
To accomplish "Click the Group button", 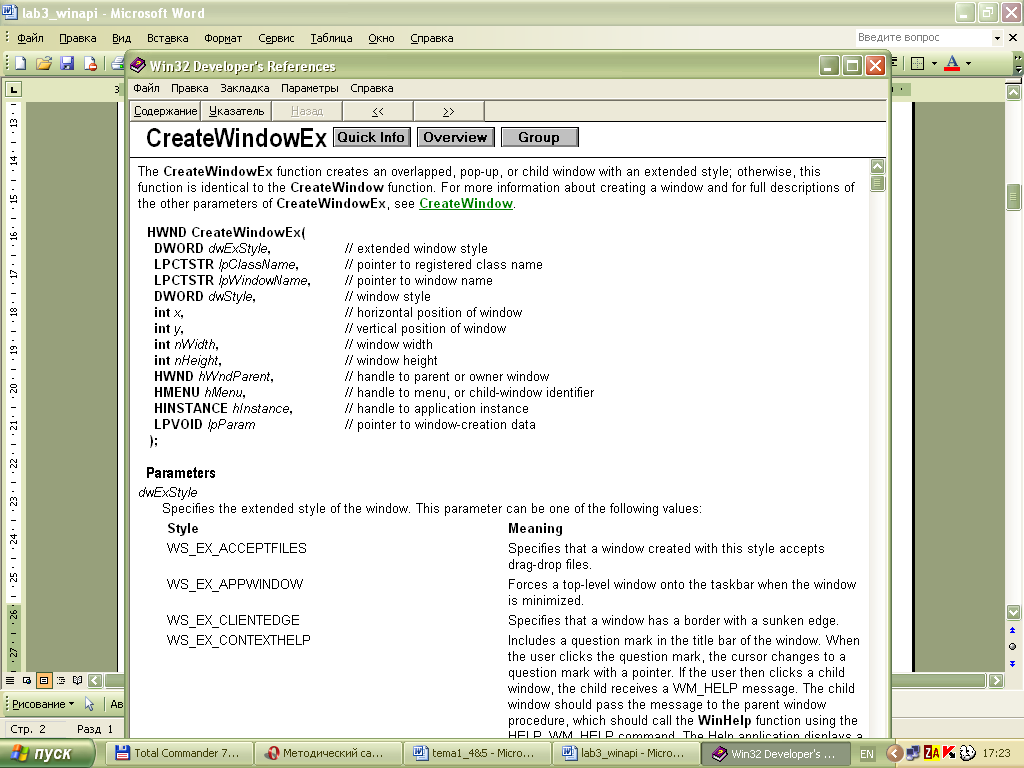I will click(x=539, y=137).
